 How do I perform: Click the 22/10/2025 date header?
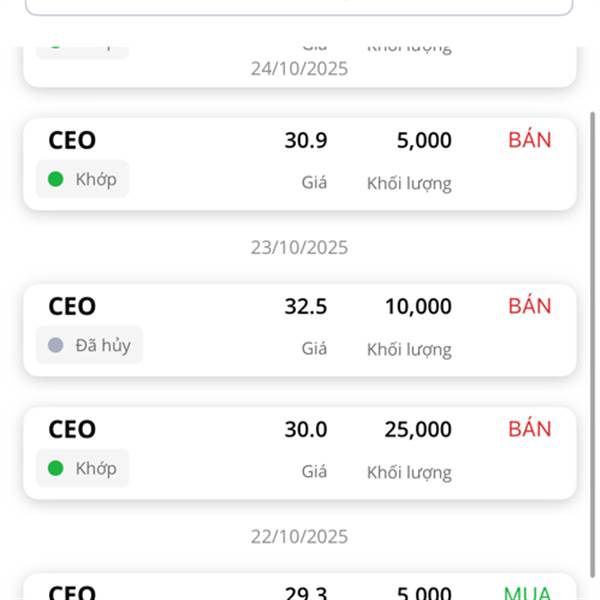[299, 537]
